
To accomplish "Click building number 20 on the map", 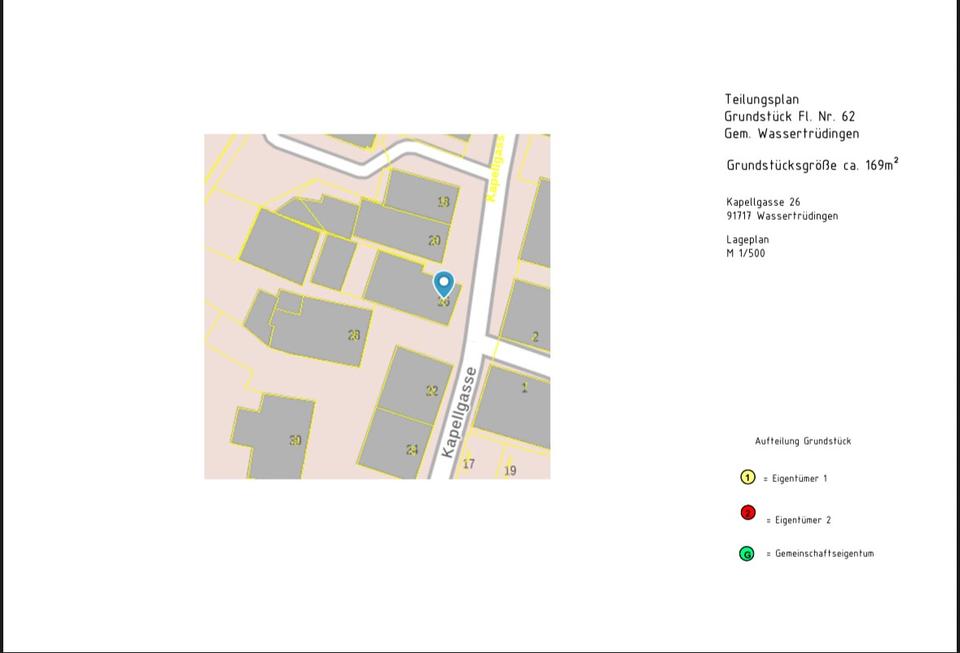I will tap(434, 240).
